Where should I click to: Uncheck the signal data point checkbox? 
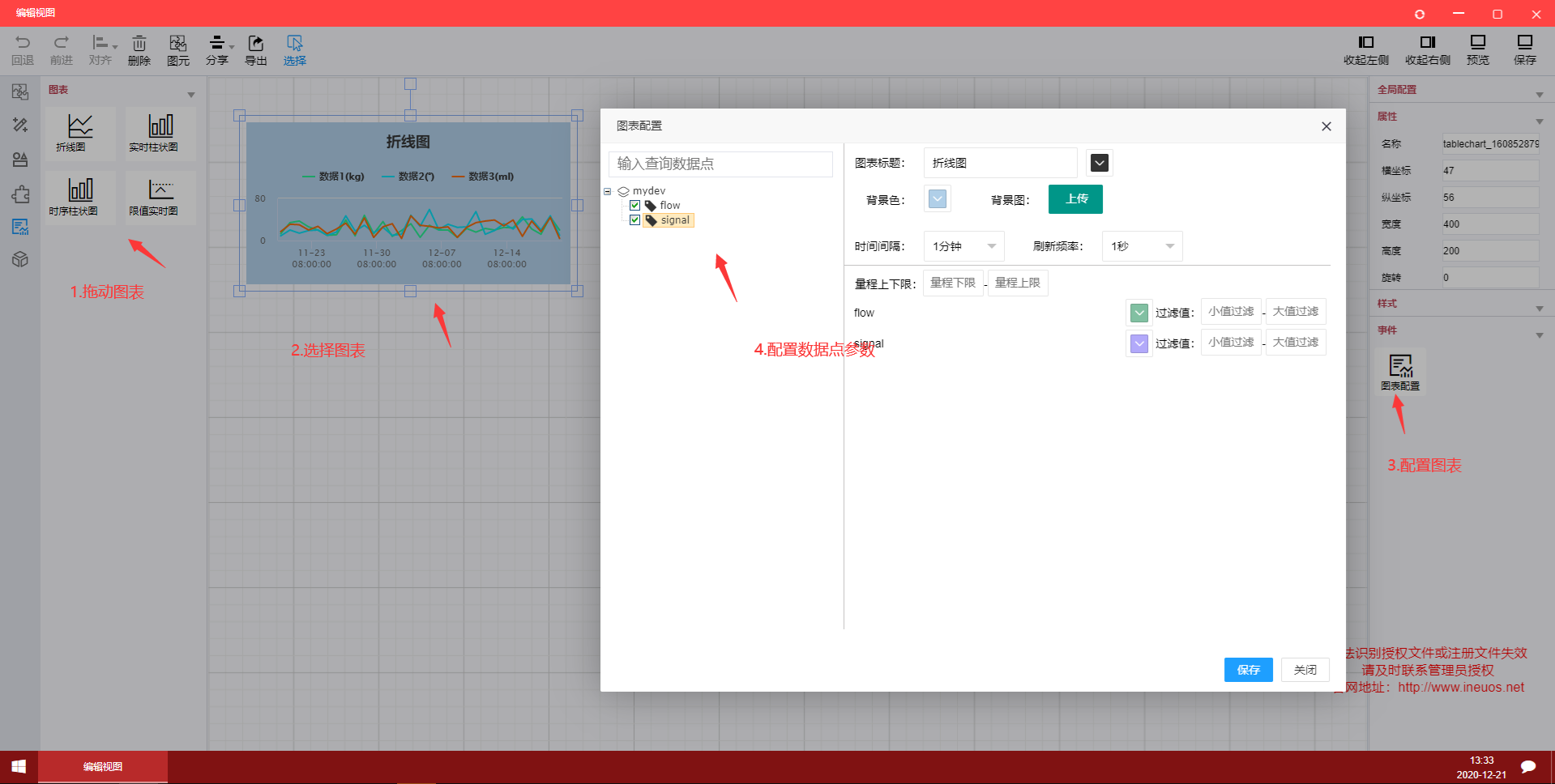point(635,220)
